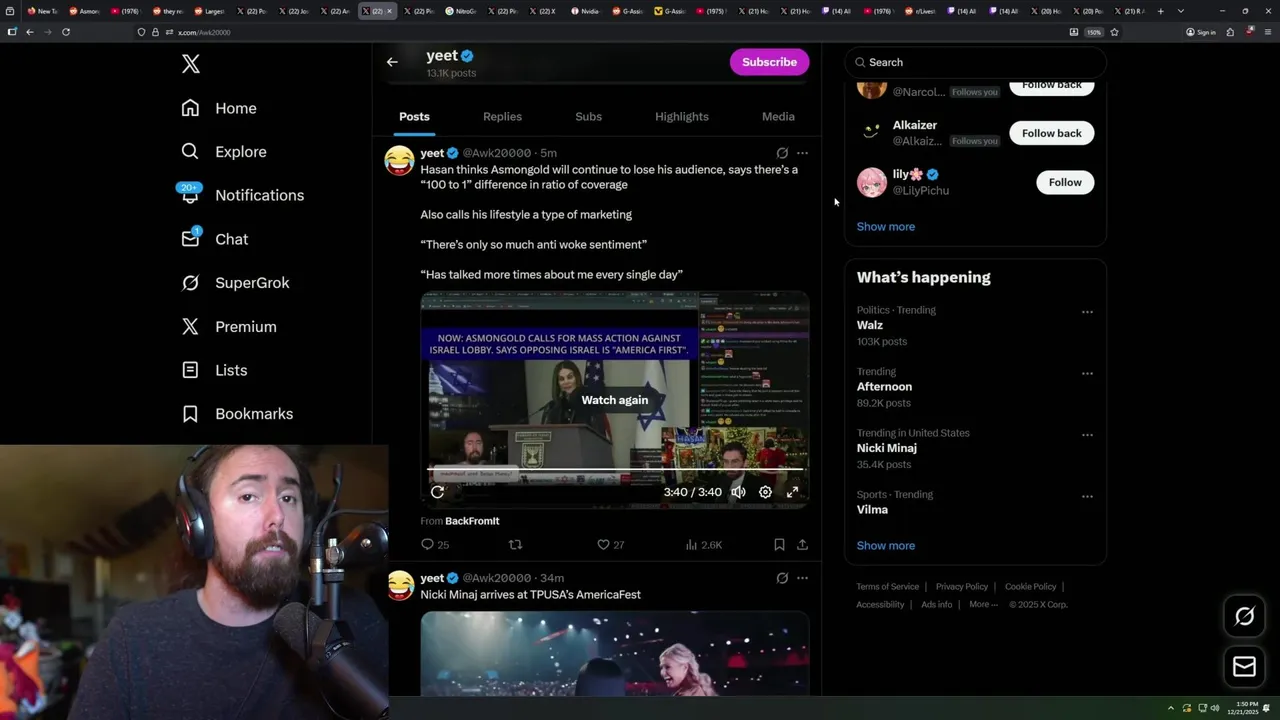Click the video progress bar

tap(615, 469)
